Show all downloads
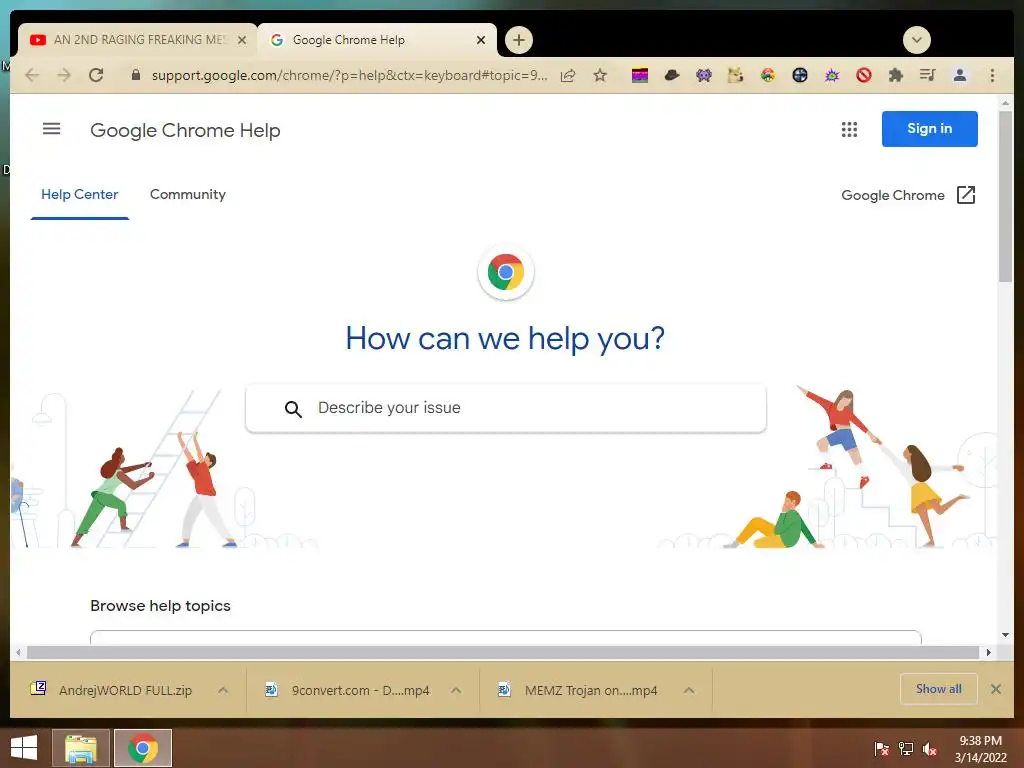Screen dimensions: 1024x768 (x=938, y=689)
